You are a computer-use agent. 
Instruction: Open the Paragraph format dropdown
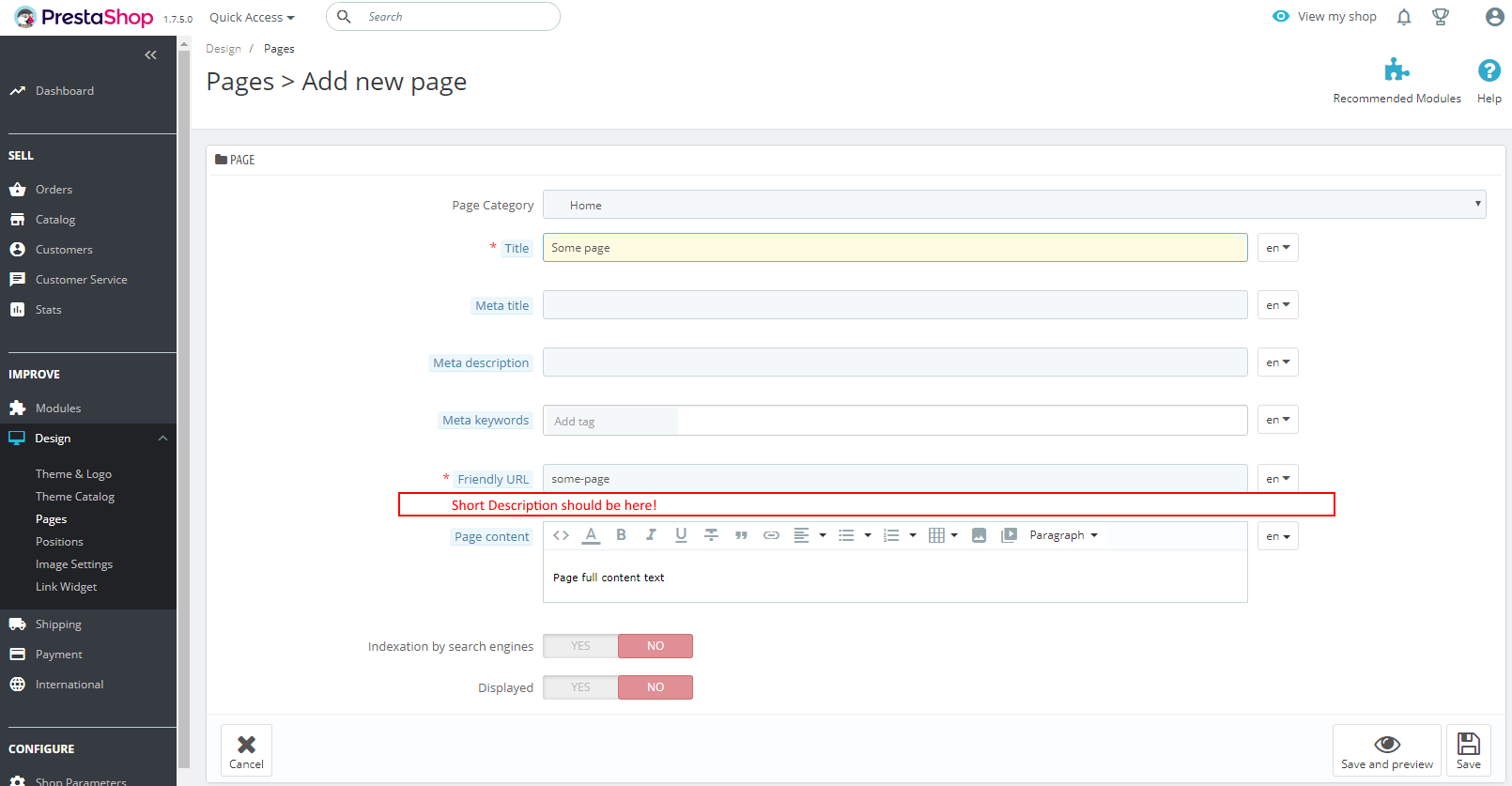tap(1063, 535)
